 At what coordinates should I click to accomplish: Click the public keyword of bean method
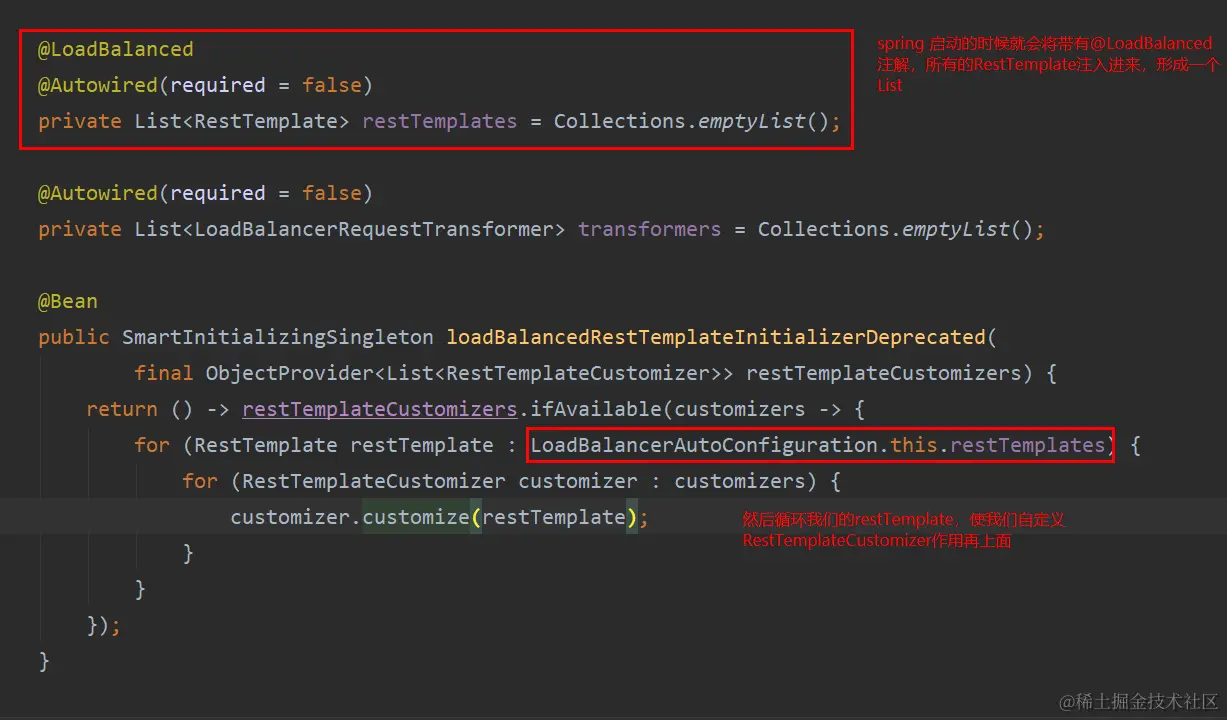(x=74, y=337)
